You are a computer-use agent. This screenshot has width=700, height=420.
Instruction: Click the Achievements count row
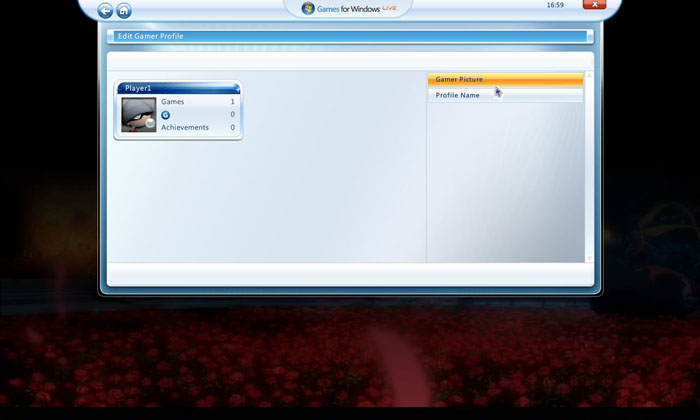tap(198, 127)
